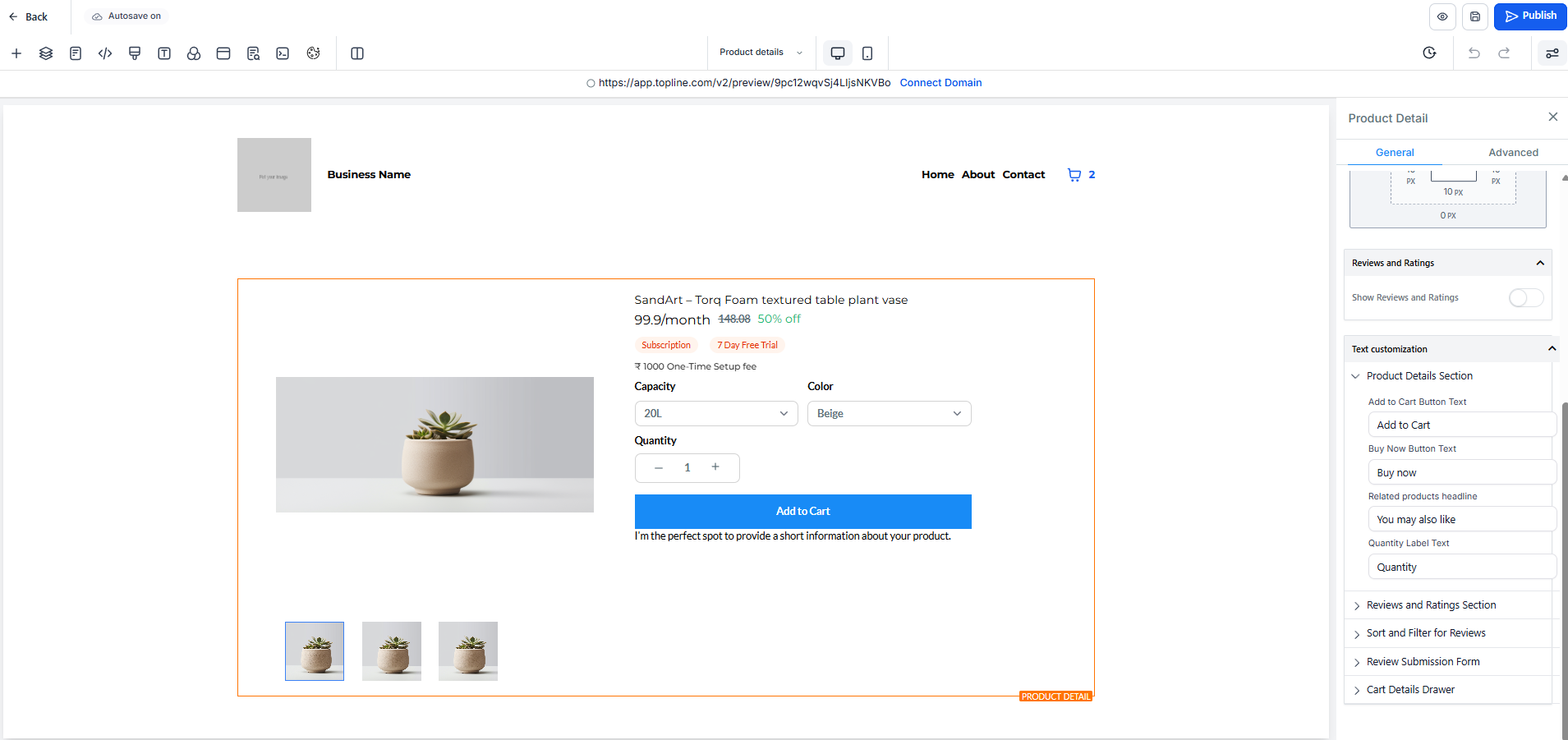Open the Color Beige dropdown
The width and height of the screenshot is (1568, 740).
click(x=890, y=413)
